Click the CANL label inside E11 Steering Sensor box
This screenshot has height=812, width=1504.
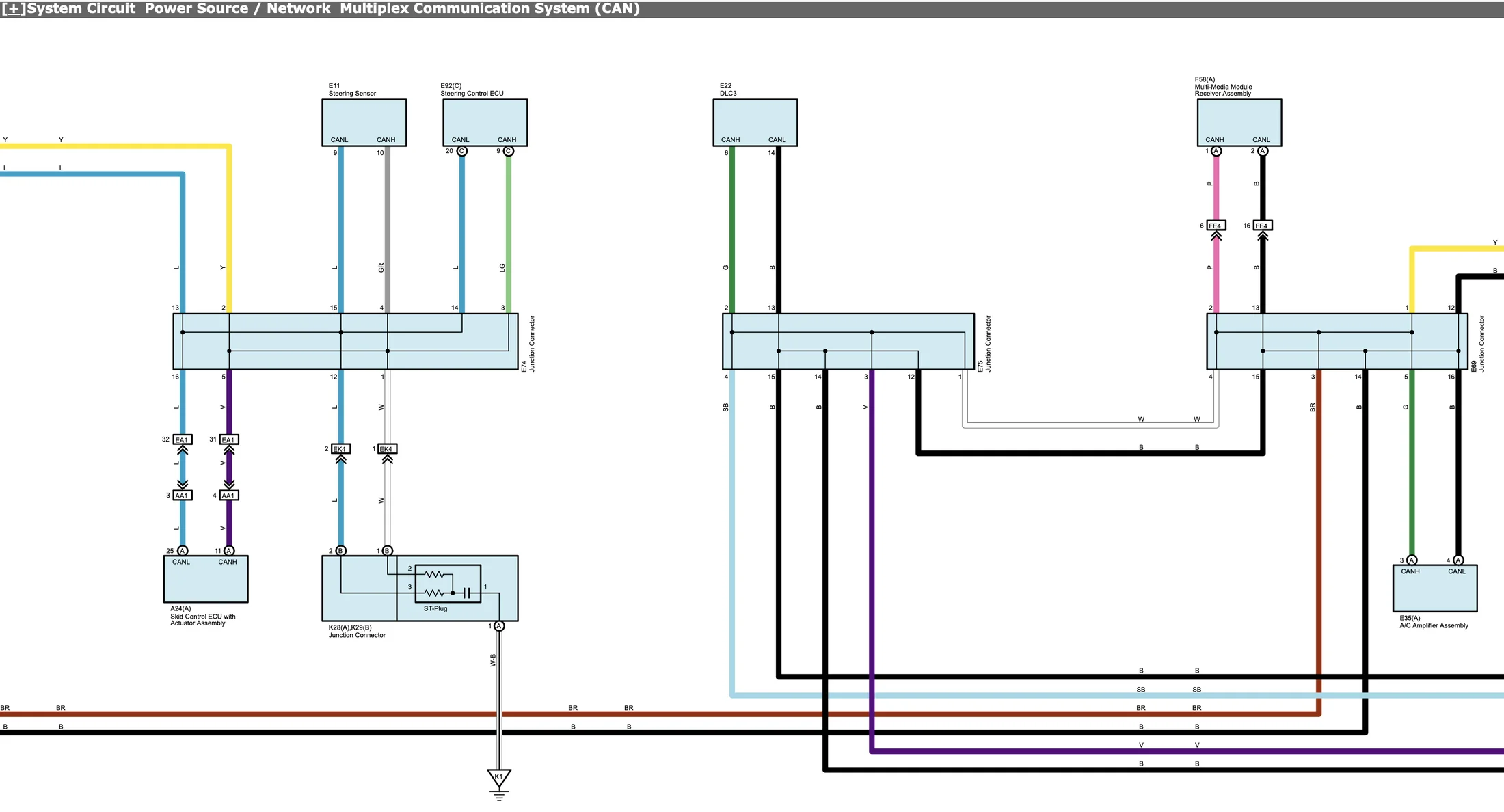[x=340, y=139]
